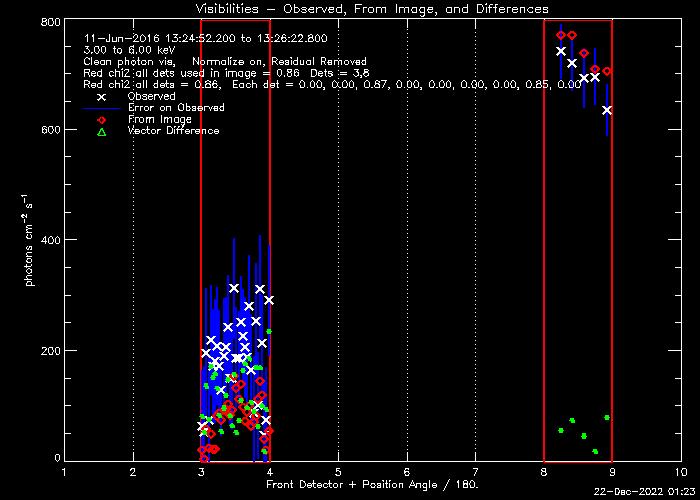Click the 'Each det = 0.00, 0.00, 0.87...' list

[407, 85]
